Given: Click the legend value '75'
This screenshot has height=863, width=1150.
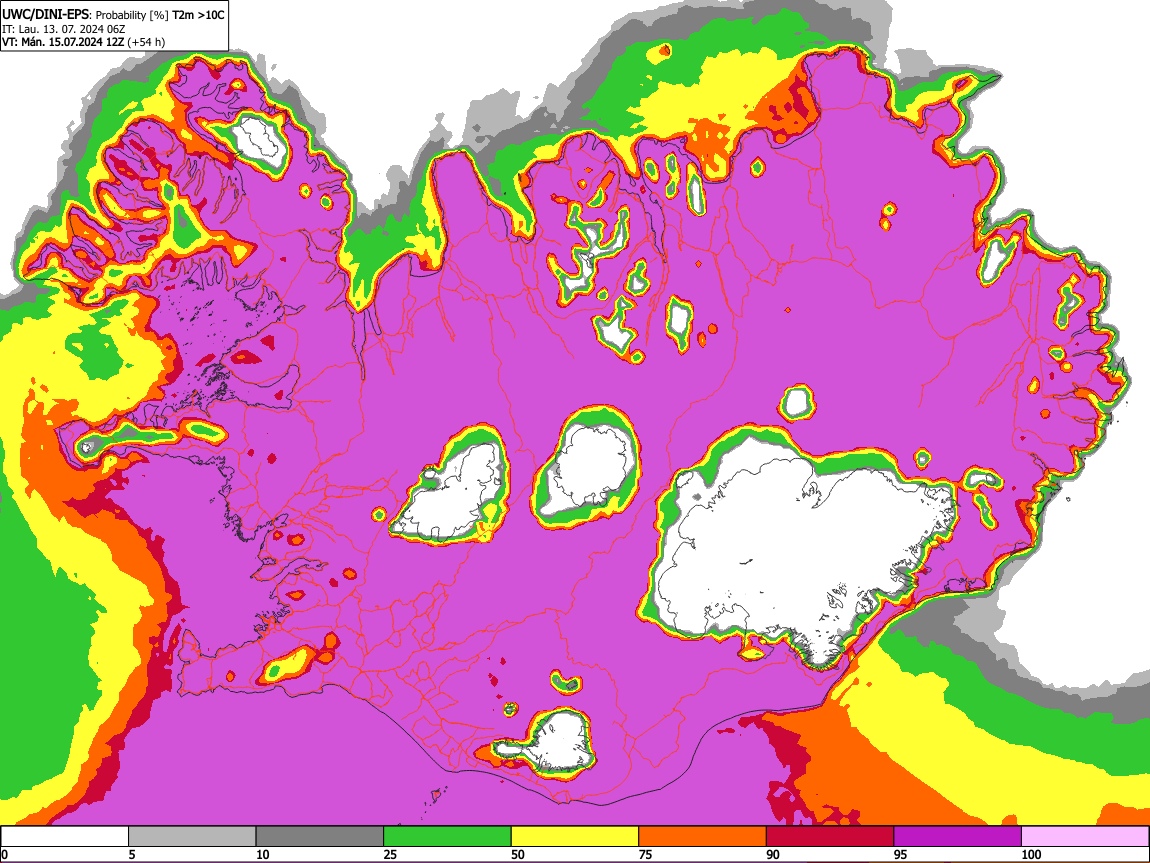Looking at the screenshot, I should pos(645,854).
